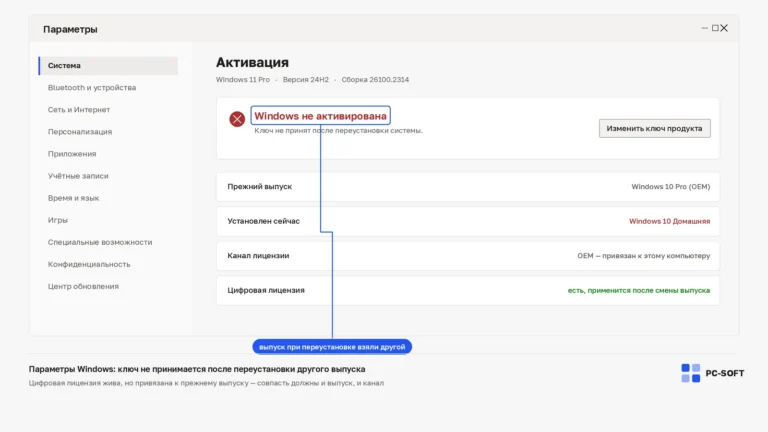
Task: Click the Ключ не принят description text
Action: tap(338, 131)
